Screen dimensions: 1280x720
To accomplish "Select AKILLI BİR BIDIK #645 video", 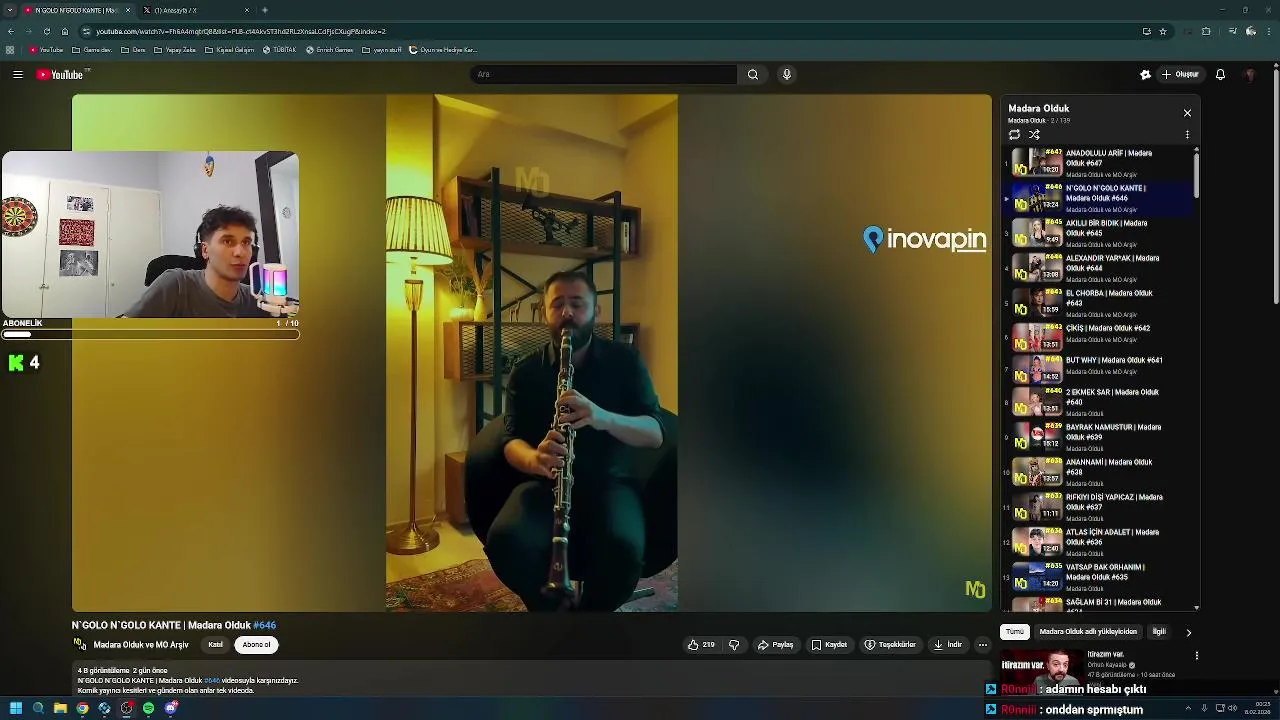I will (x=1098, y=233).
